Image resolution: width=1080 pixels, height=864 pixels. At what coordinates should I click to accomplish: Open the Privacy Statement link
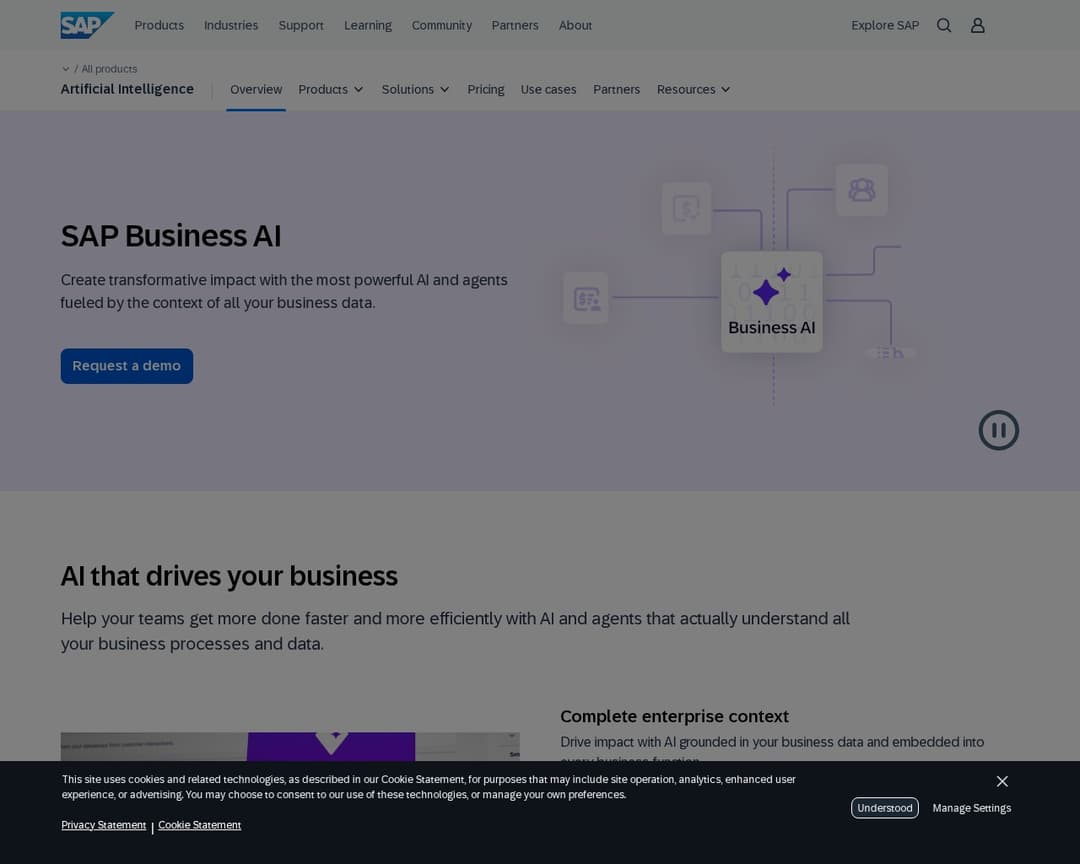[103, 825]
